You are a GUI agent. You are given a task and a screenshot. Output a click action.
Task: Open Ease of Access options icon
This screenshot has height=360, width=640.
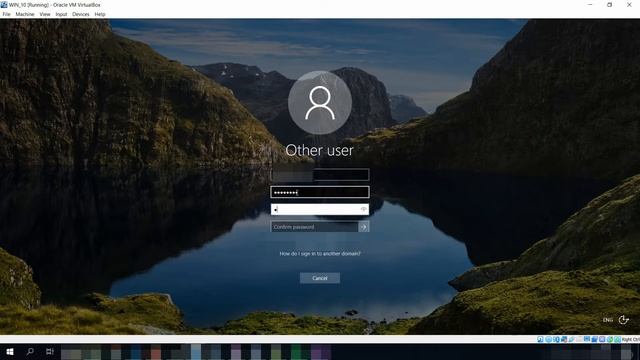pos(623,320)
